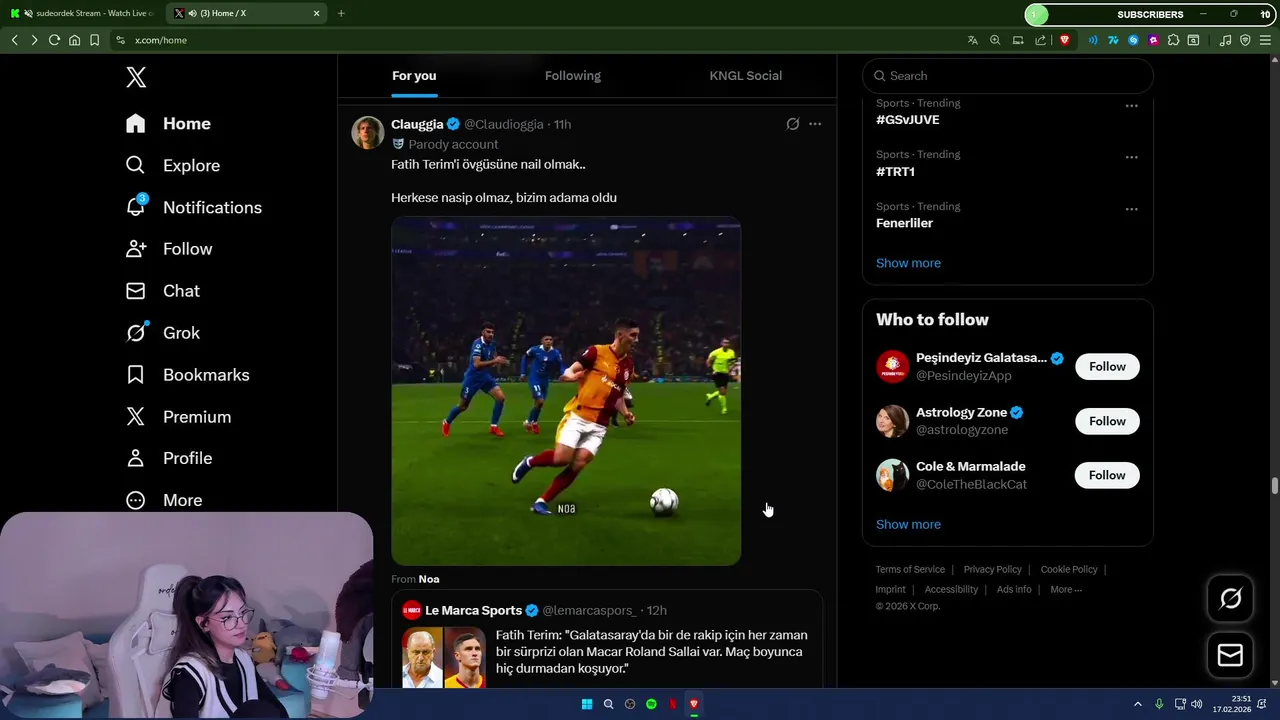Open the Windows Start menu
Image resolution: width=1280 pixels, height=720 pixels.
tap(587, 704)
